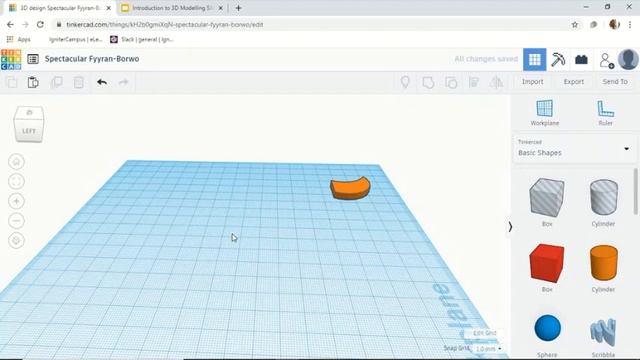Redo the last action

[123, 82]
